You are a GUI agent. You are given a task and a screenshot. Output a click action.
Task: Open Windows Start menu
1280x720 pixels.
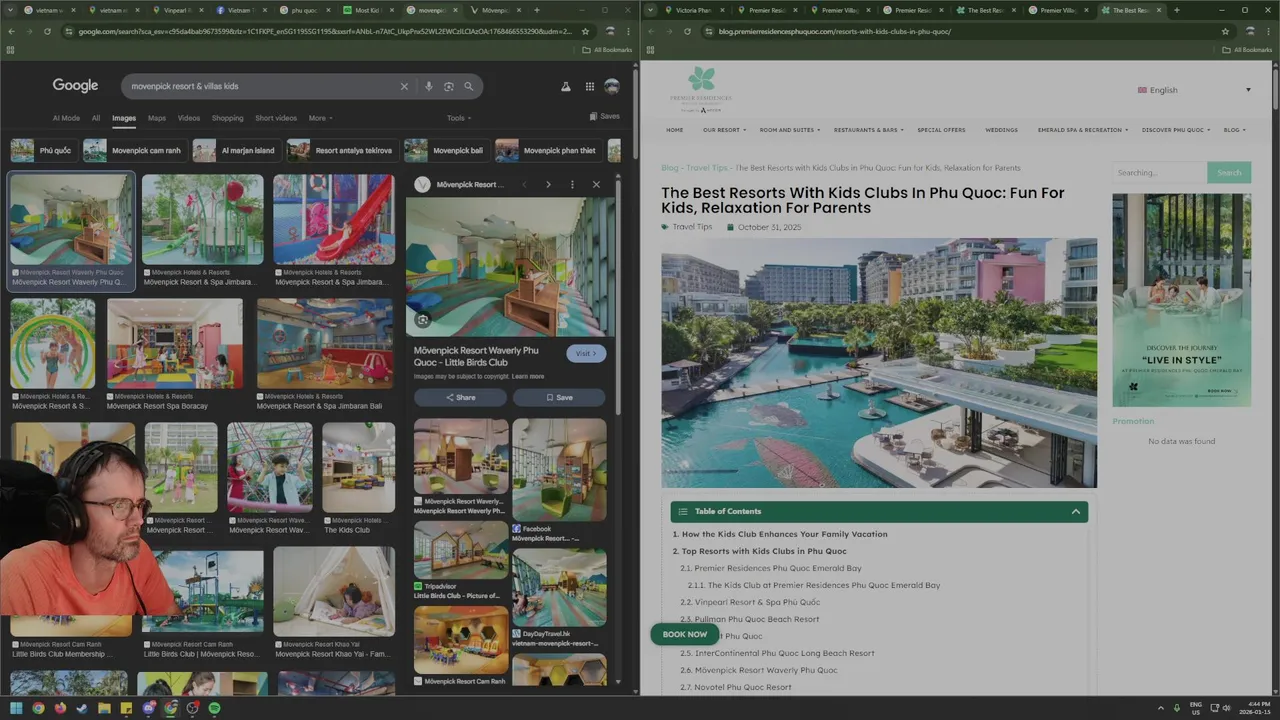16,708
